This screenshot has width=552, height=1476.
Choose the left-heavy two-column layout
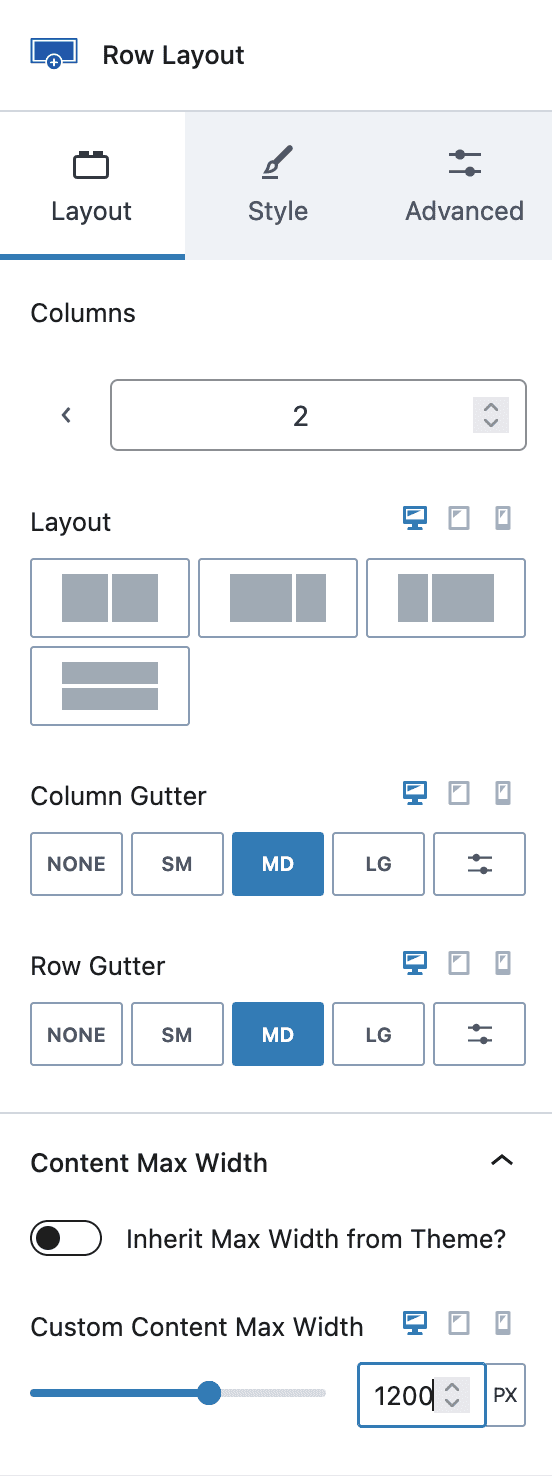pyautogui.click(x=278, y=598)
